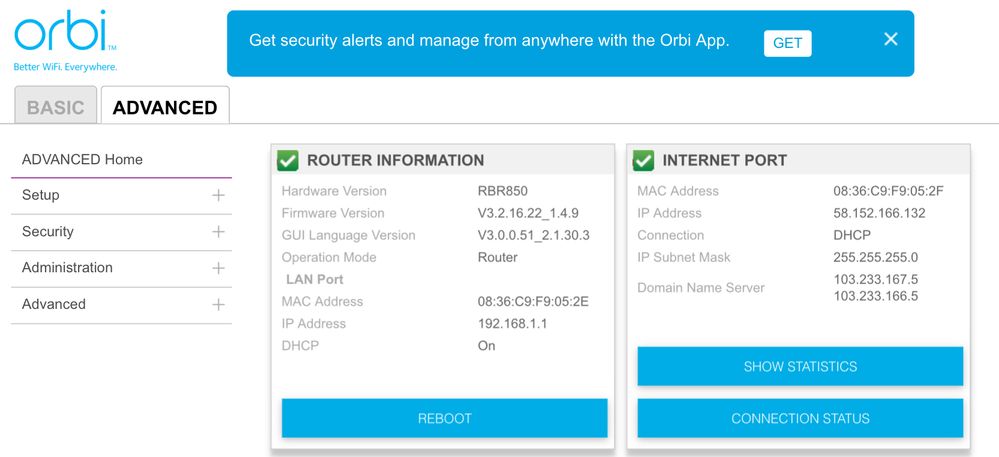Image resolution: width=999 pixels, height=457 pixels.
Task: Click the IP Subnet Mask label
Action: (x=684, y=258)
